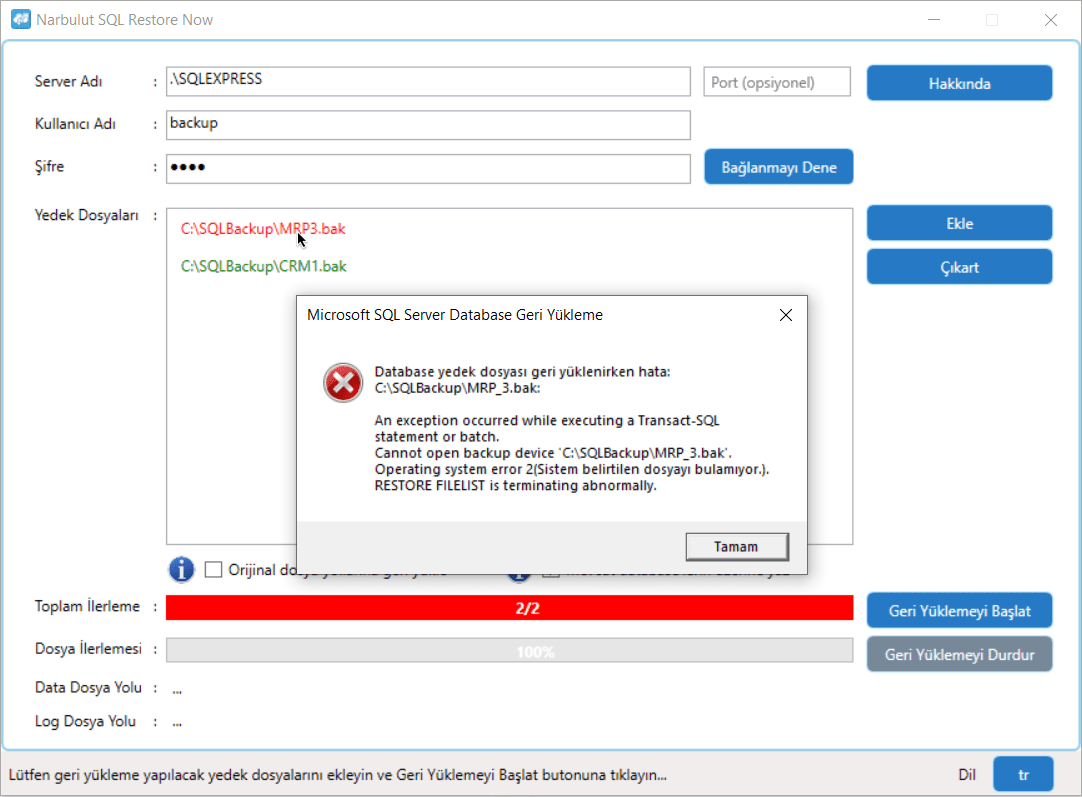Confirm the error with Tamam button
This screenshot has height=797, width=1082.
(736, 547)
